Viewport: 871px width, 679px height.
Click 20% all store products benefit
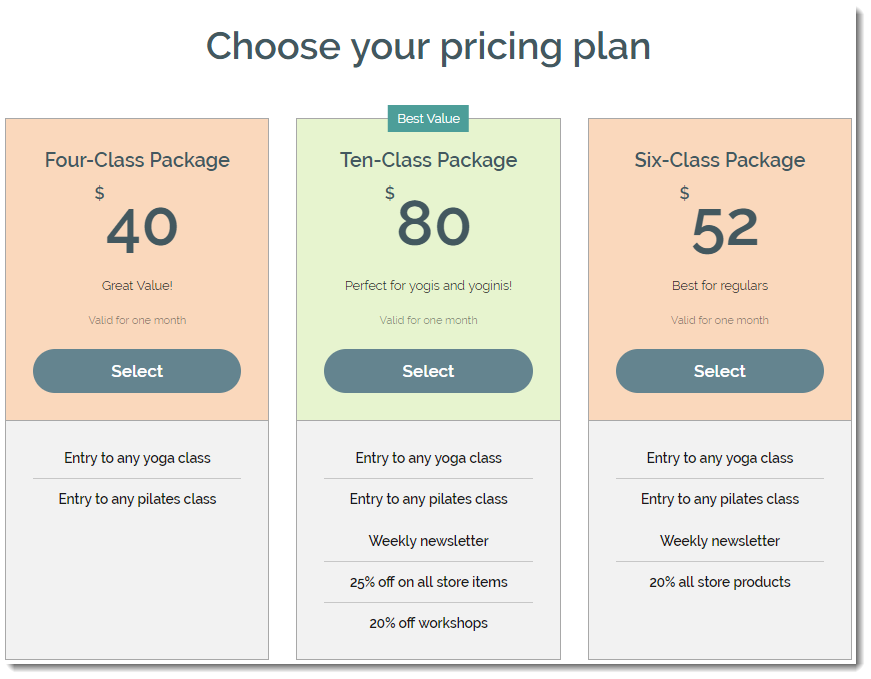tap(720, 582)
